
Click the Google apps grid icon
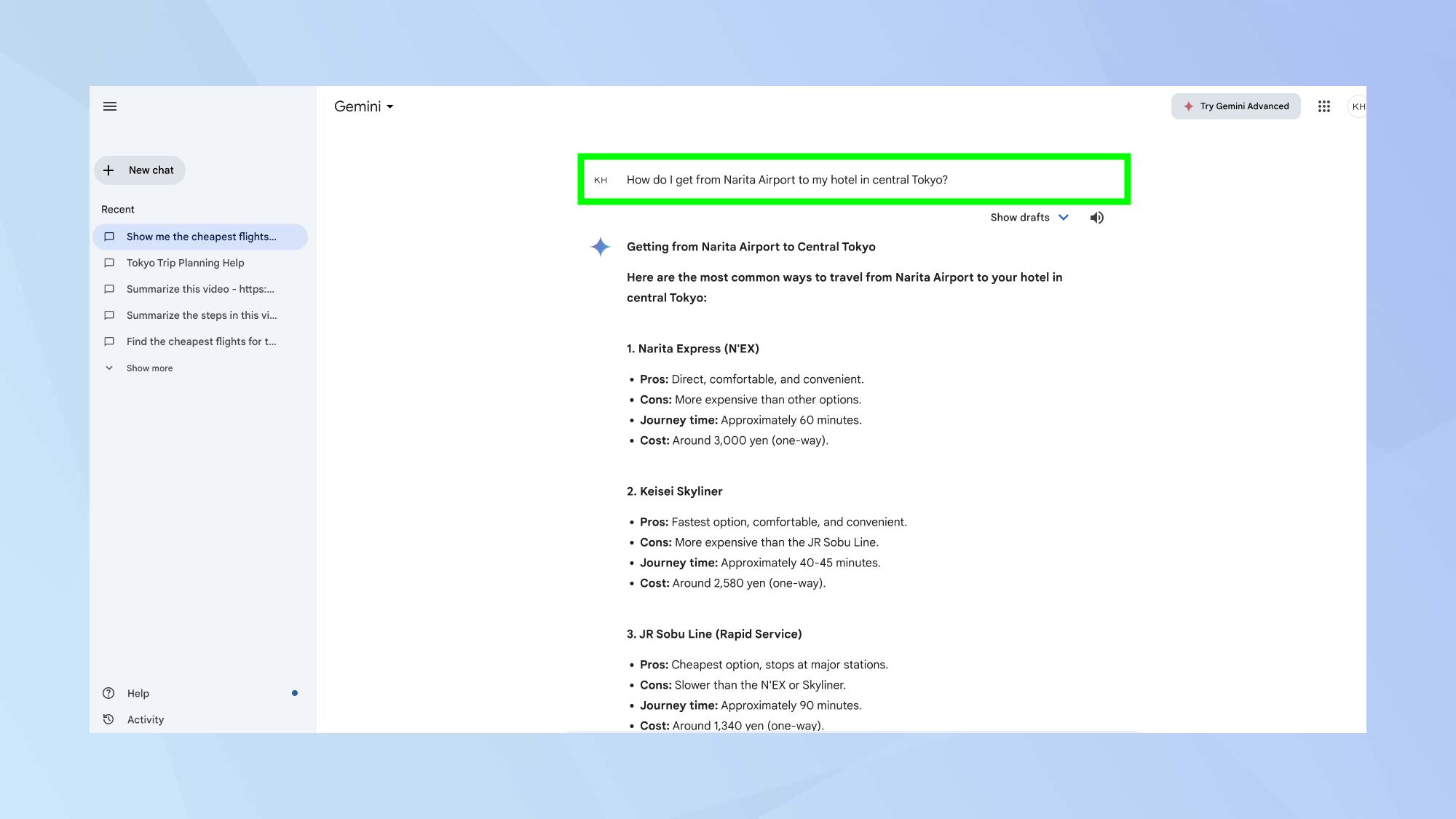1324,106
